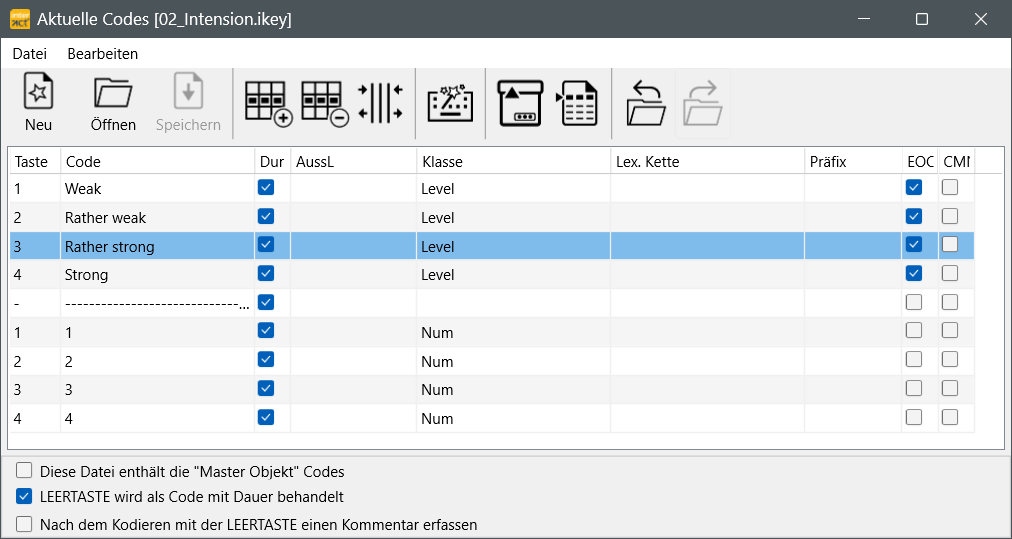Minimize the Aktuelle Codes window
1012x539 pixels.
pyautogui.click(x=863, y=19)
